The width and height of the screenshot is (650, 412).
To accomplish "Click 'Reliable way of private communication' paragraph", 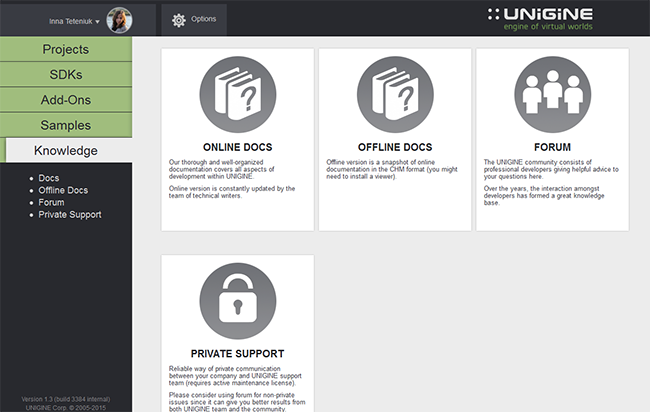I will 235,376.
